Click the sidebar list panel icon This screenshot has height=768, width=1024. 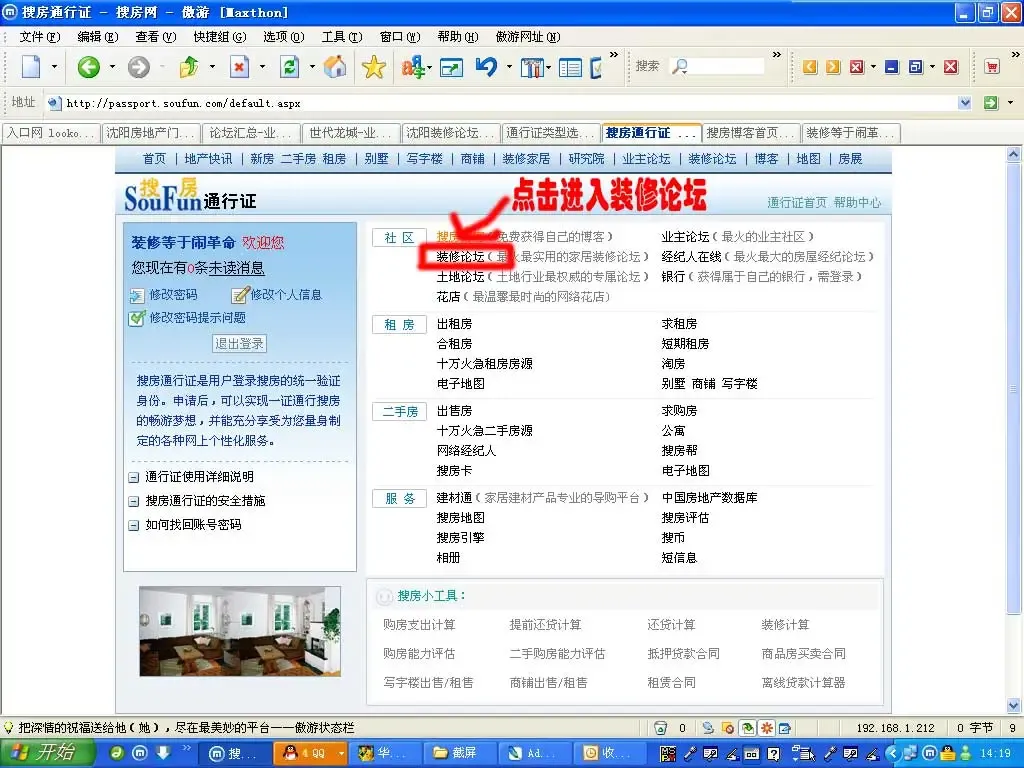(x=570, y=67)
